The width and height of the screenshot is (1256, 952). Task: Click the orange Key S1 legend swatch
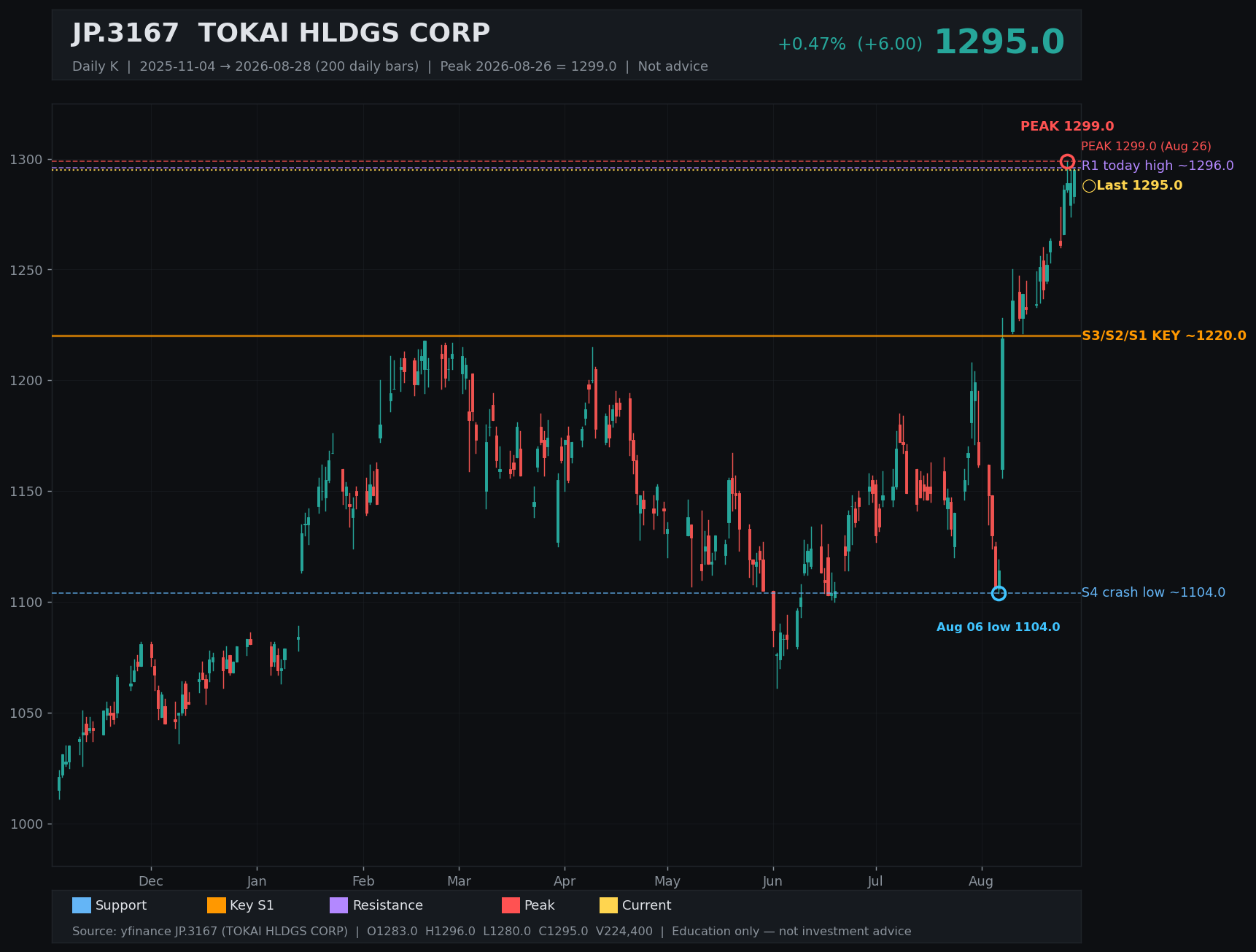217,905
